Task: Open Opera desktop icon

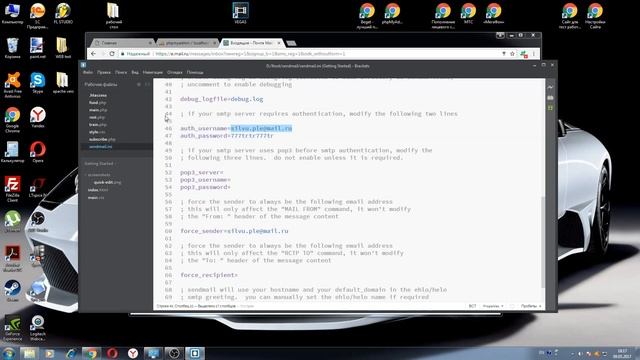Action: [38, 152]
